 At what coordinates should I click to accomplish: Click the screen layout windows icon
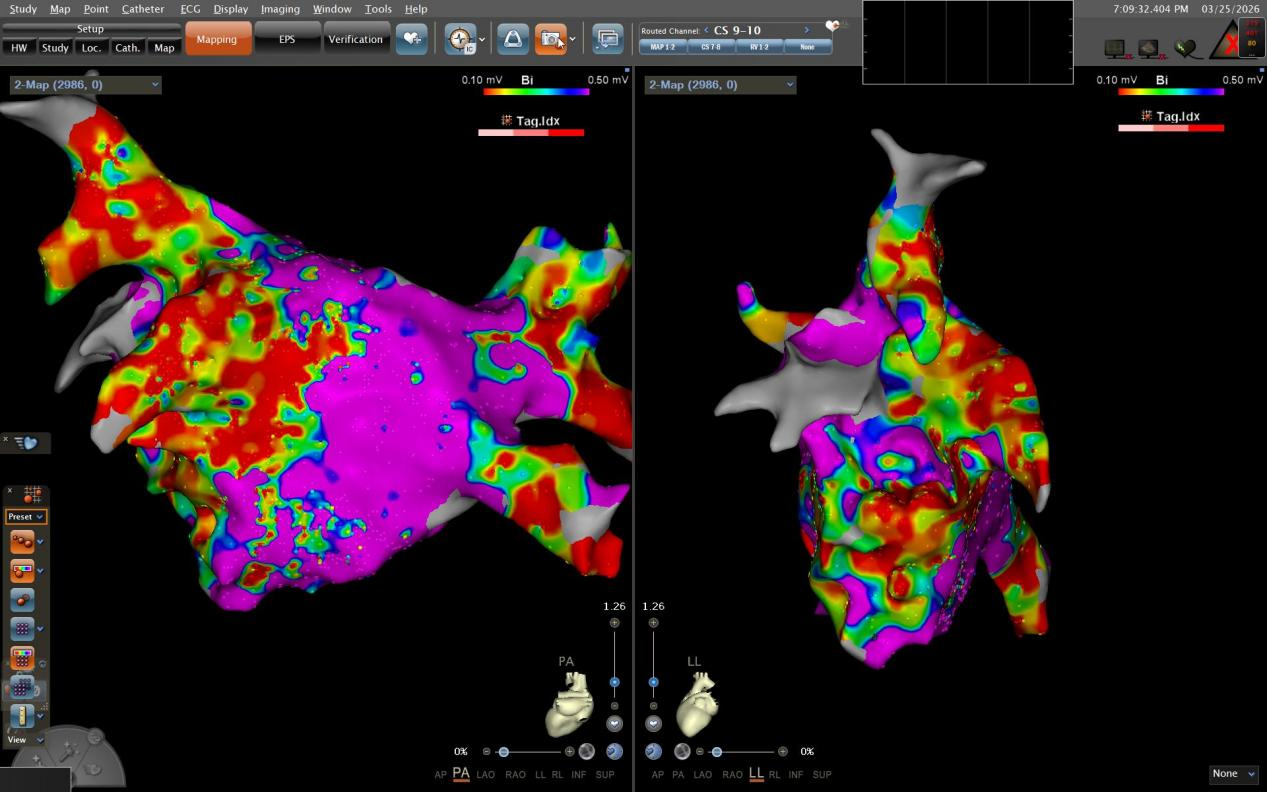click(607, 39)
